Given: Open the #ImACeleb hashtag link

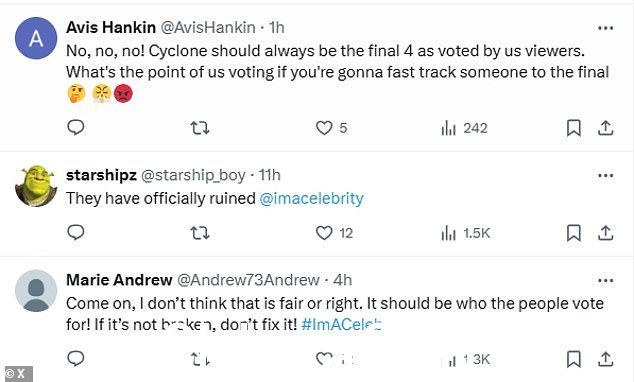Looking at the screenshot, I should (341, 324).
